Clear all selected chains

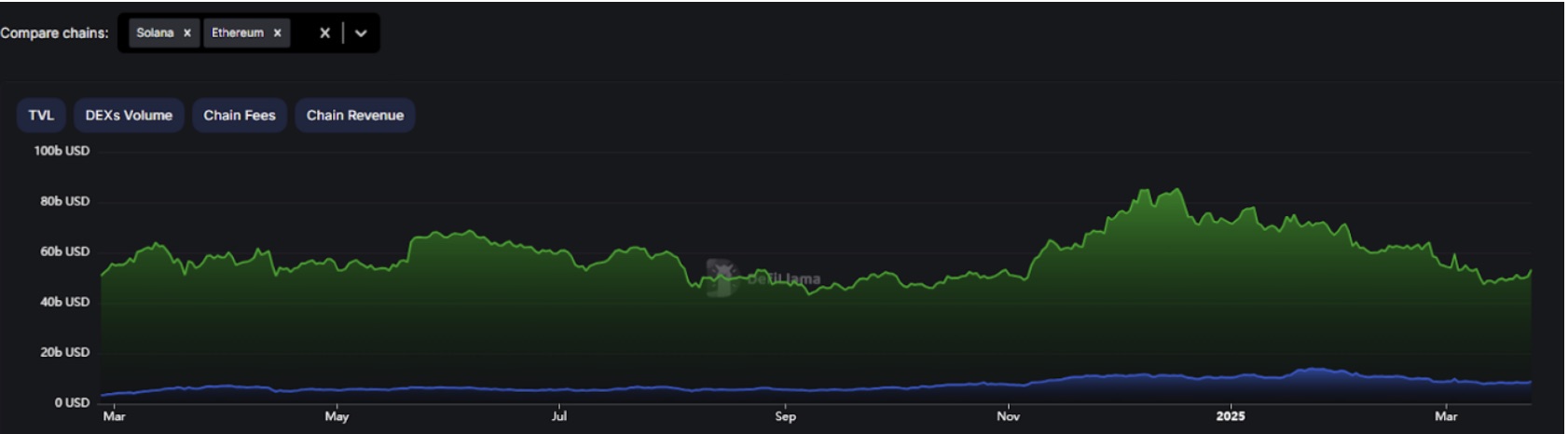coord(324,33)
